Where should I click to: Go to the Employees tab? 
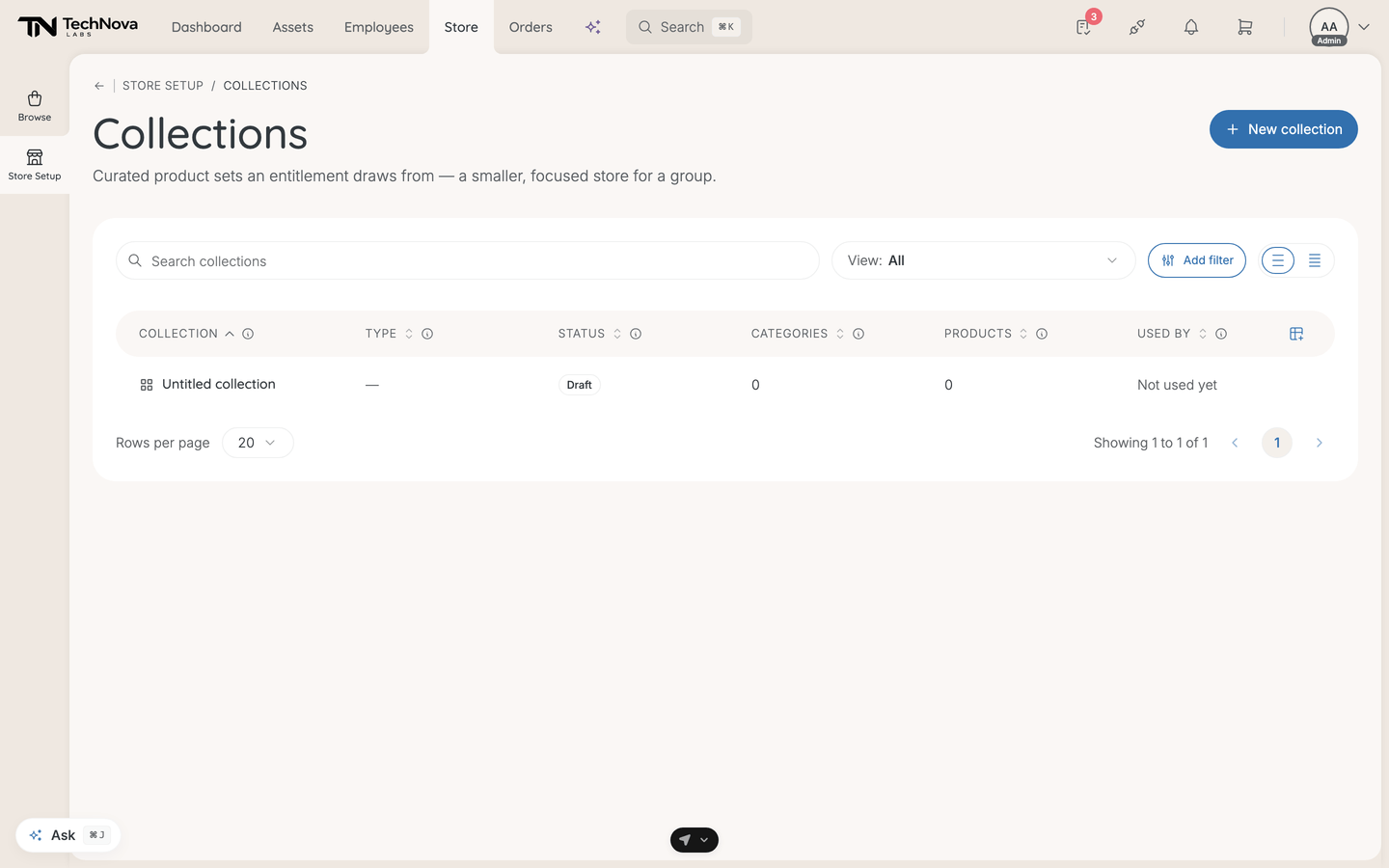[379, 27]
